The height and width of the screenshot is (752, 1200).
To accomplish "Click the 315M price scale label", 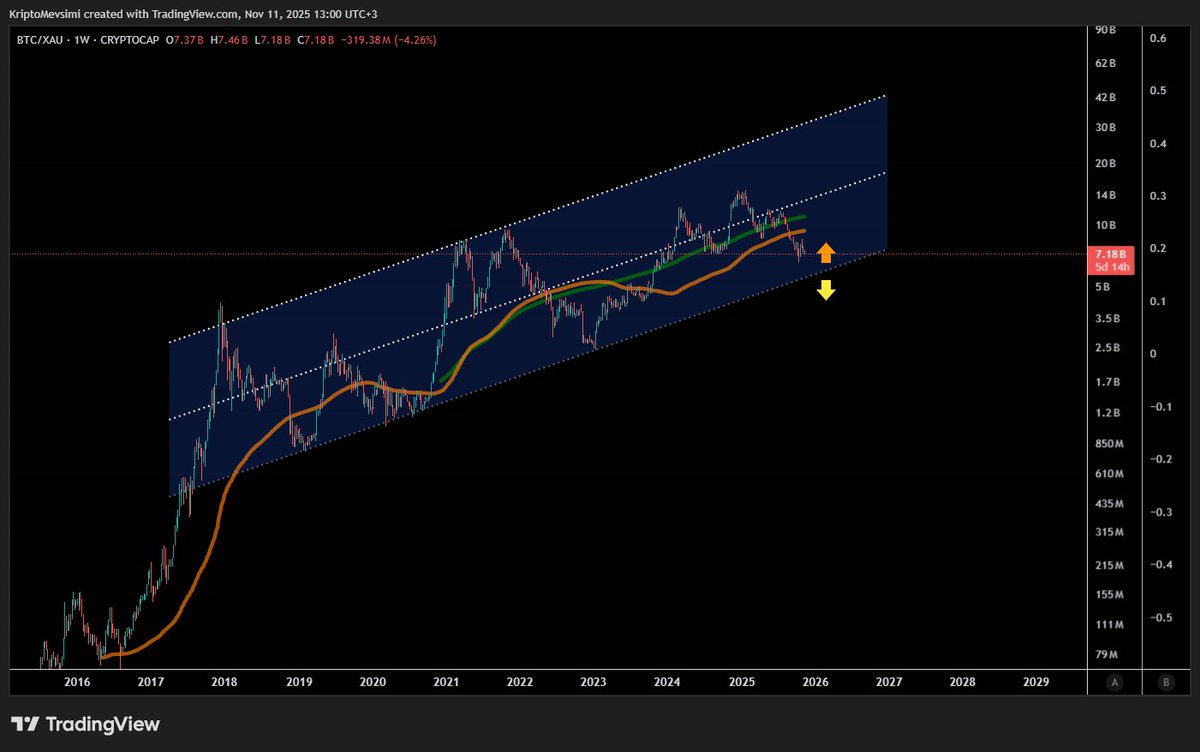I will point(1108,533).
